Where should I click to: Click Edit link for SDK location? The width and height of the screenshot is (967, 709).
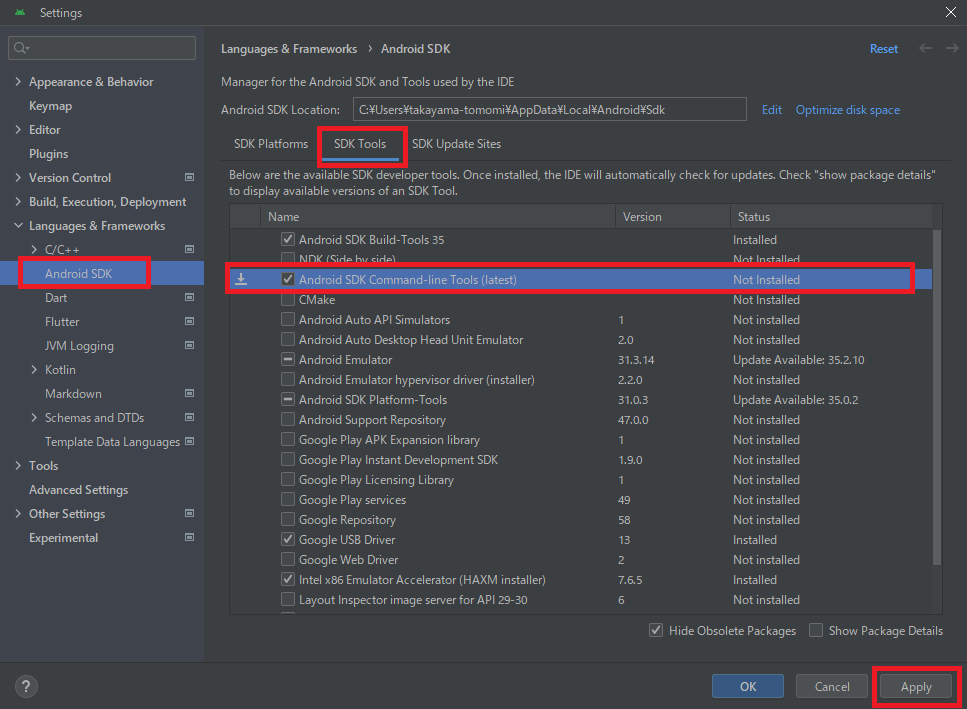pyautogui.click(x=772, y=110)
